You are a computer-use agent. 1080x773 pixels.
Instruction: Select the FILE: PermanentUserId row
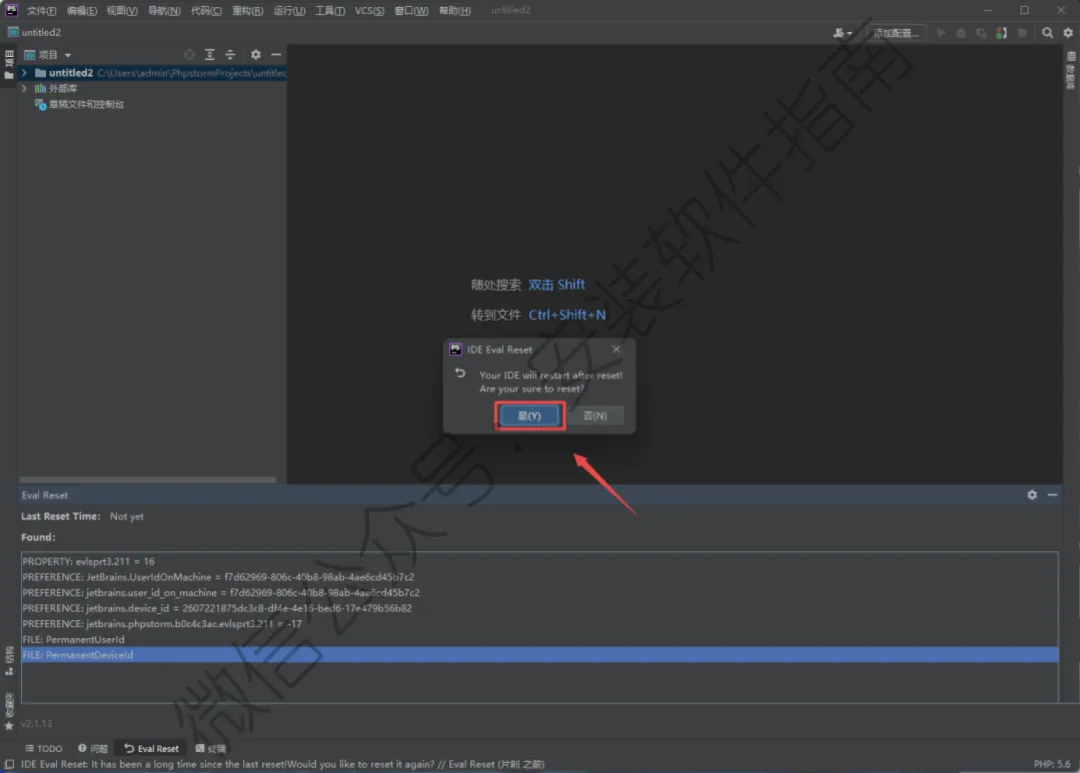539,639
